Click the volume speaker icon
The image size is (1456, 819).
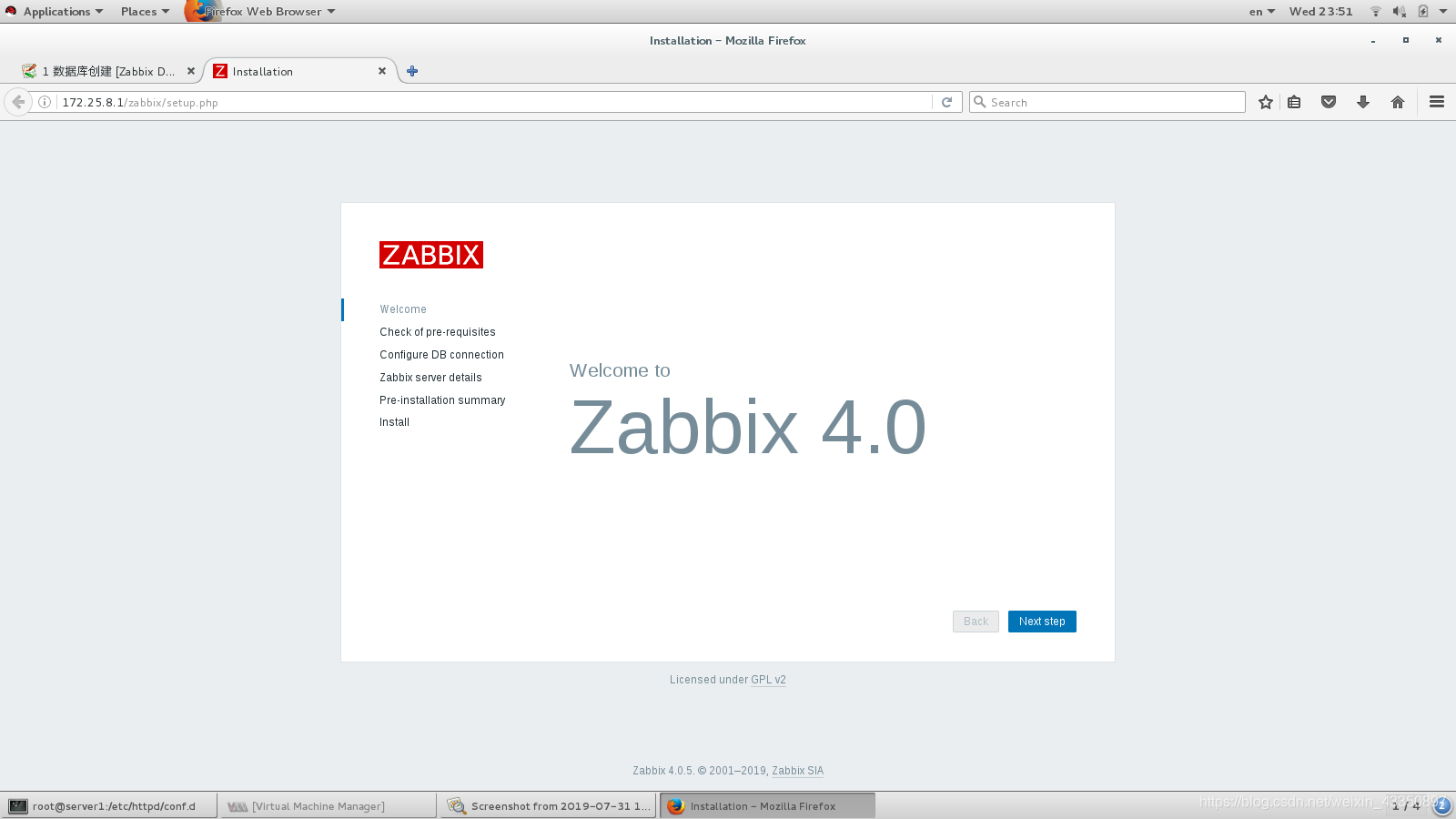click(x=1399, y=12)
